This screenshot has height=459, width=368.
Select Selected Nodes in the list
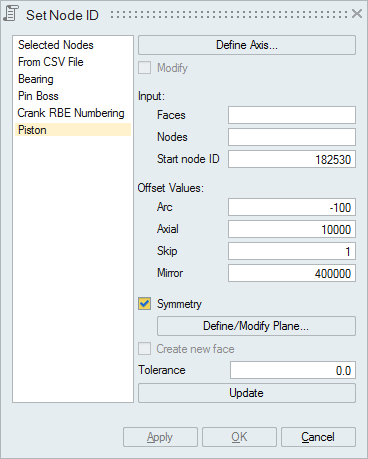pyautogui.click(x=73, y=45)
